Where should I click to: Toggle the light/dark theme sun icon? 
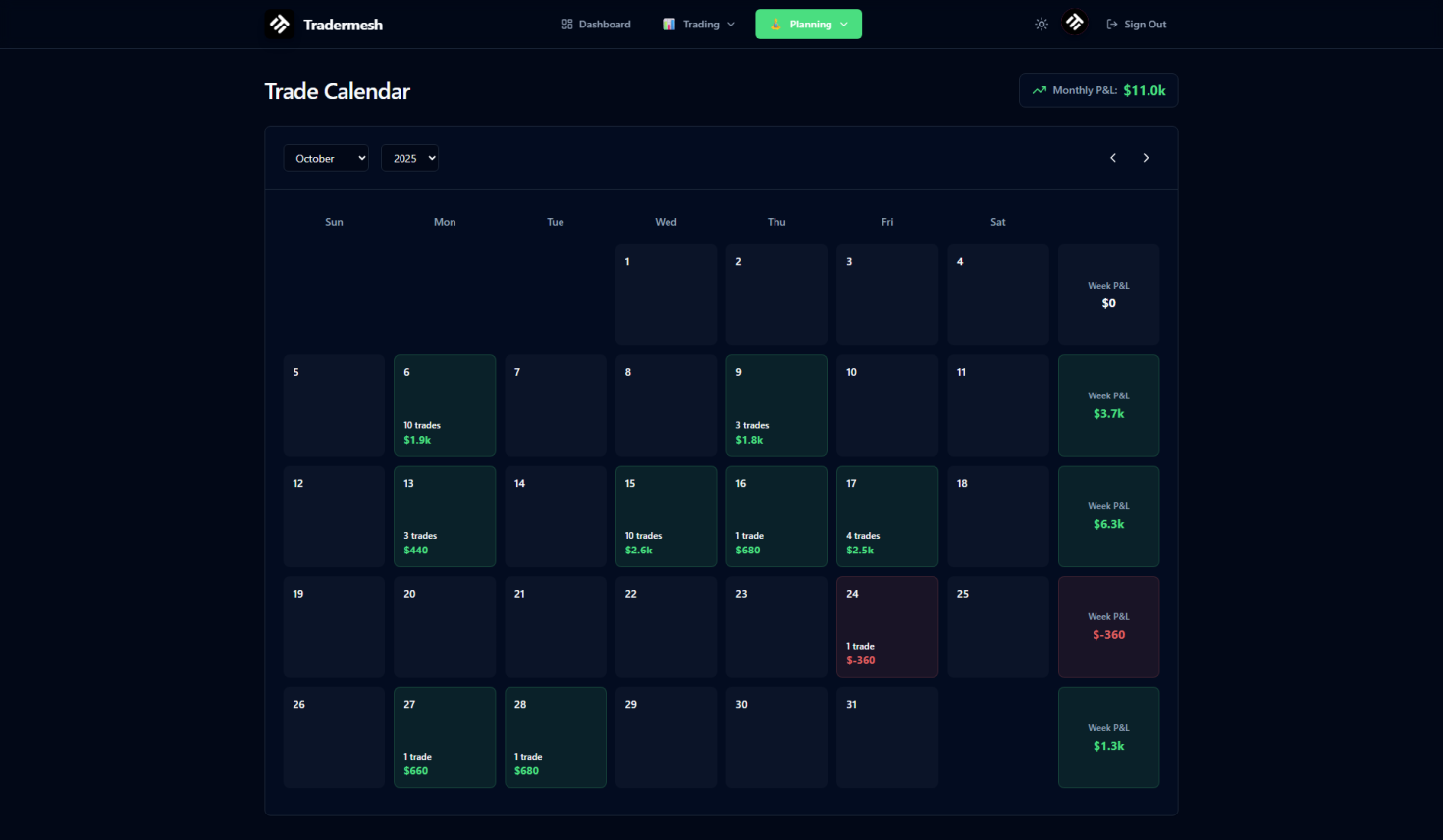coord(1042,25)
